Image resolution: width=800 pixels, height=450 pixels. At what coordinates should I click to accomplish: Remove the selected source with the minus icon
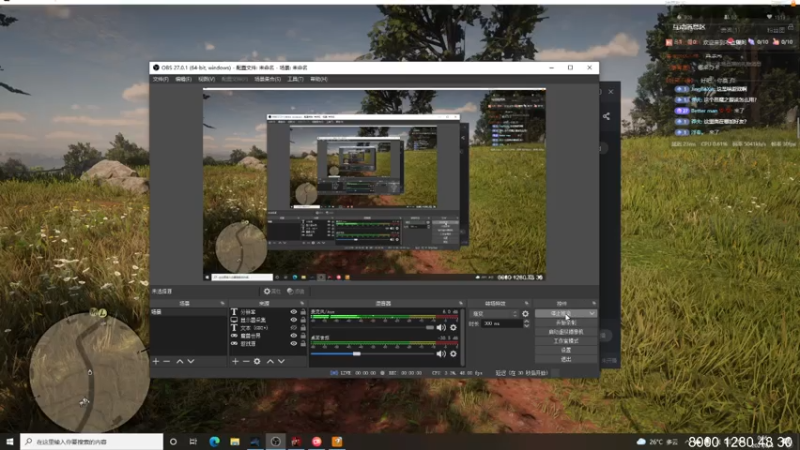(x=246, y=361)
